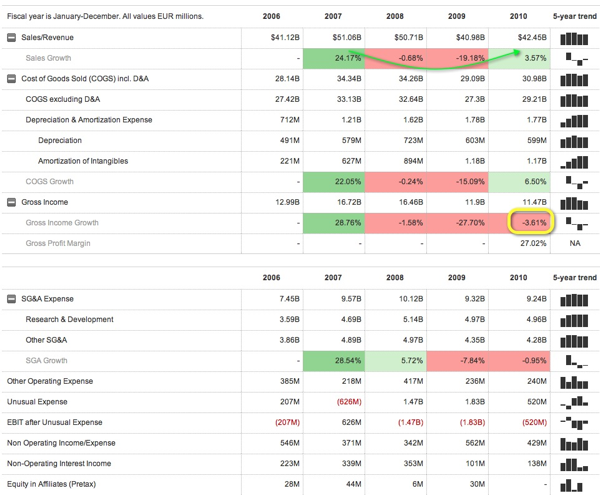The image size is (600, 495).
Task: Click the Research & Development label
Action: click(x=70, y=319)
